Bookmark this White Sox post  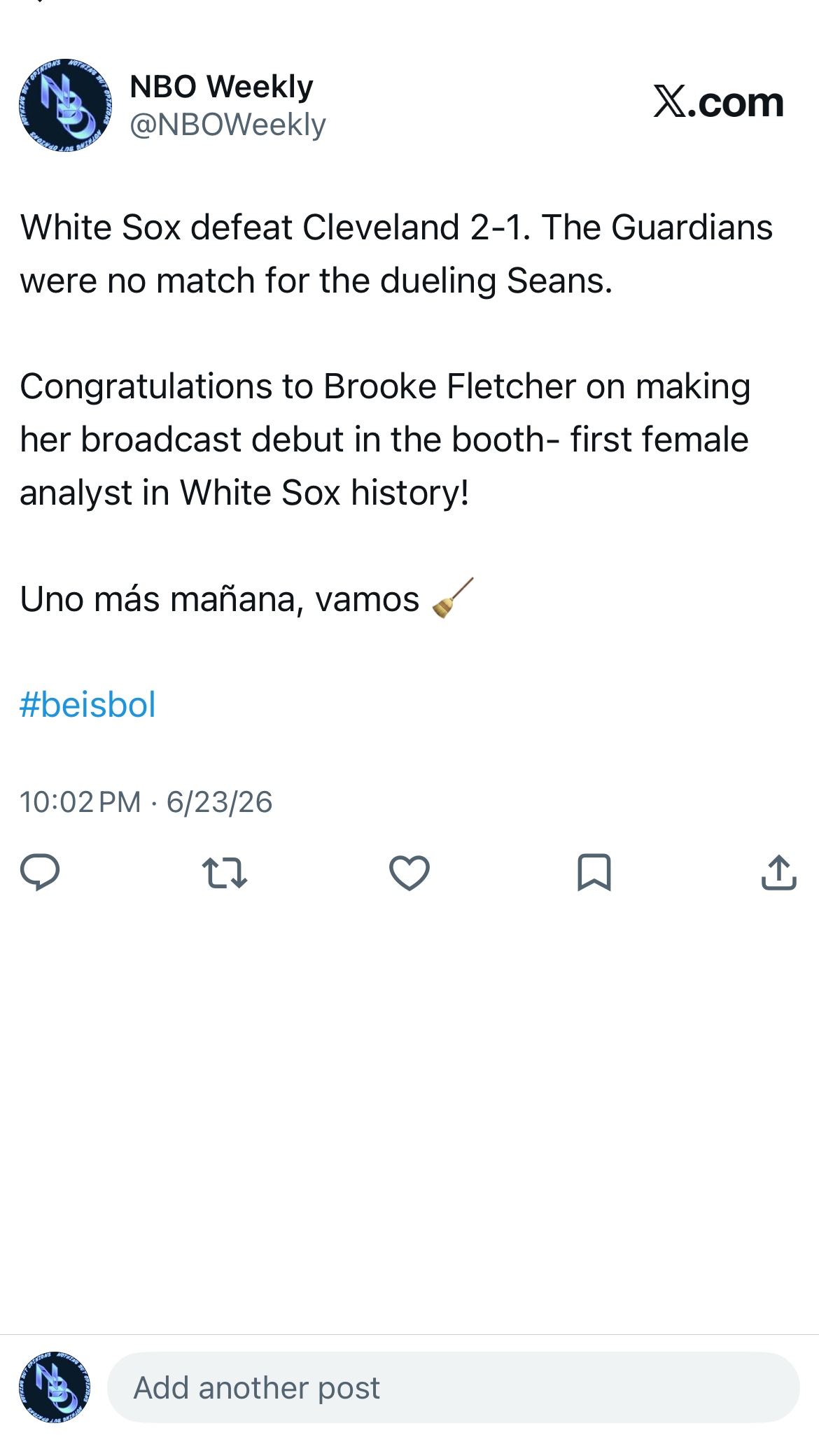(x=594, y=872)
